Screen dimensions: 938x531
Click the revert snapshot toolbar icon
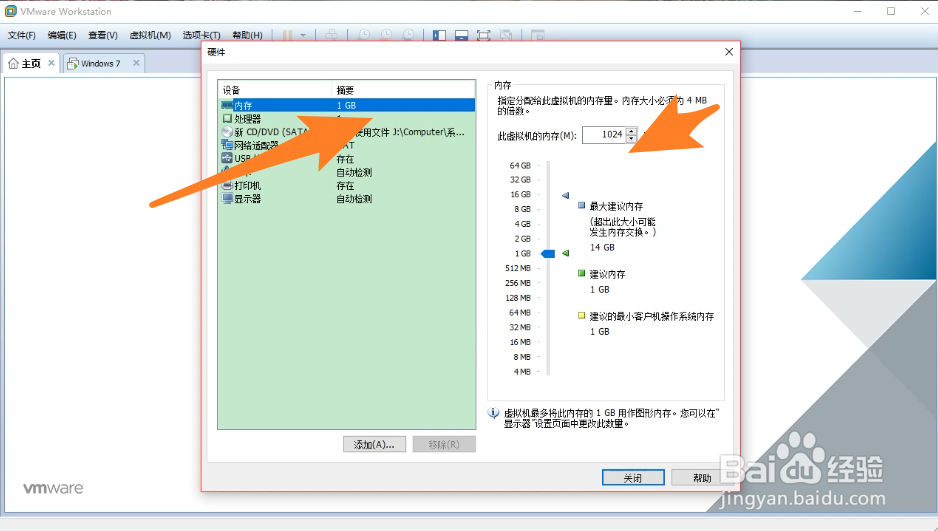tap(386, 35)
